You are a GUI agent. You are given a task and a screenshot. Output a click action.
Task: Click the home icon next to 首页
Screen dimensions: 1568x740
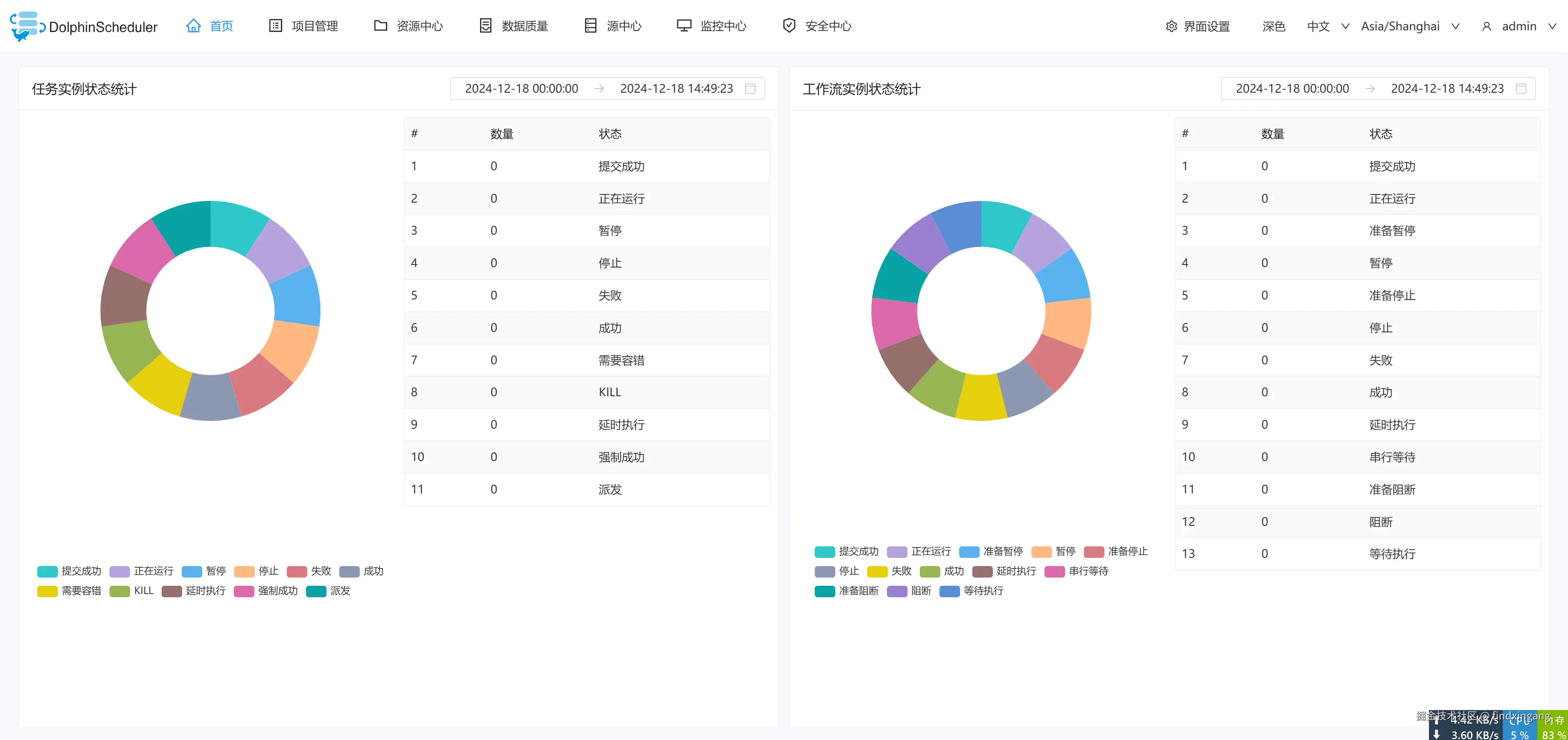point(193,25)
